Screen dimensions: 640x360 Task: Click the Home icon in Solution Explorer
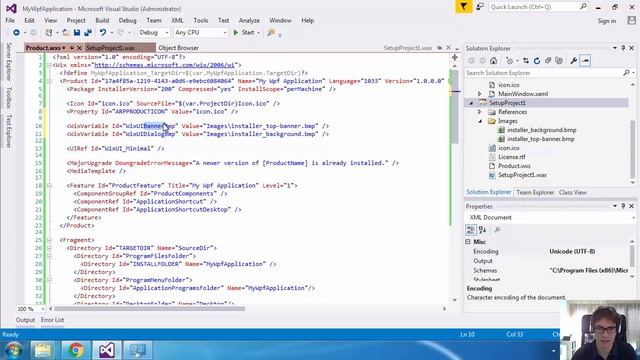tap(493, 60)
